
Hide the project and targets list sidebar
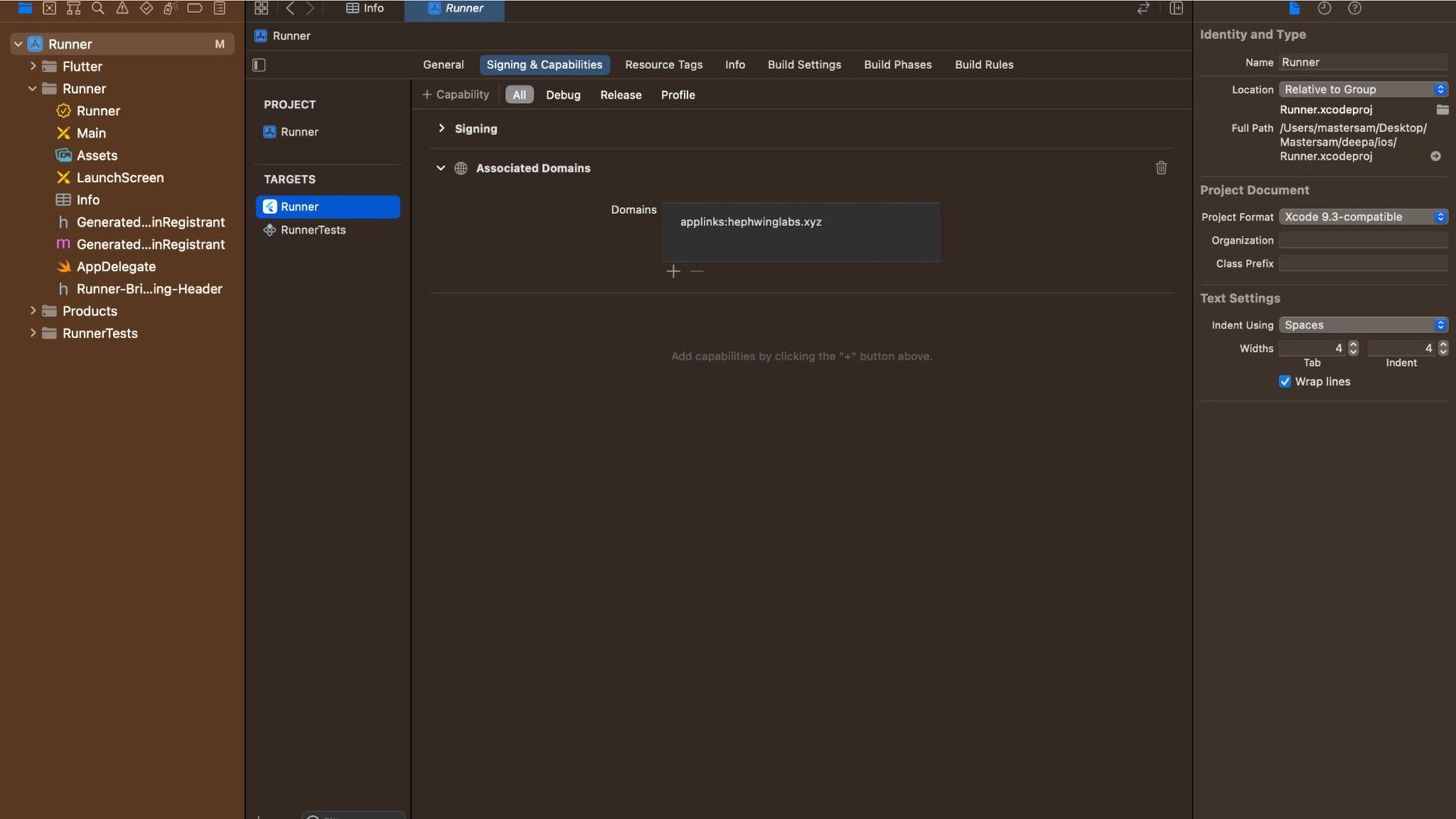click(x=259, y=65)
